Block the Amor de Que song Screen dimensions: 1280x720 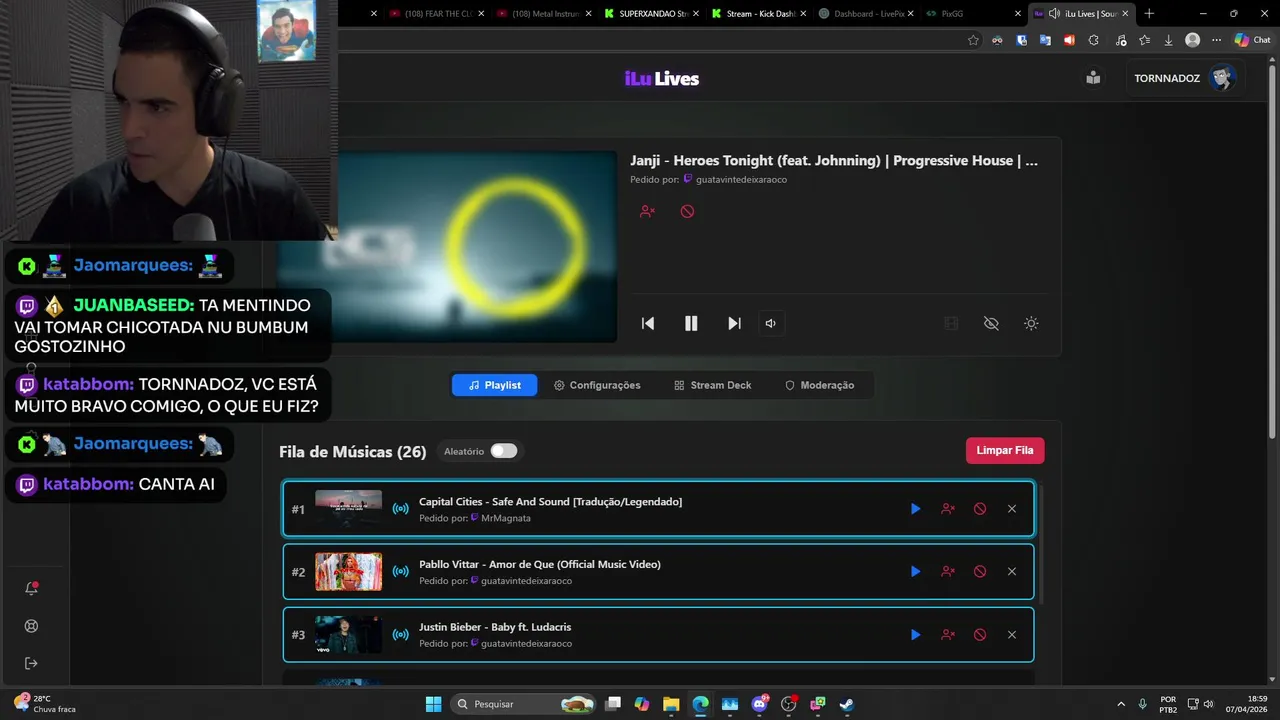(x=980, y=572)
